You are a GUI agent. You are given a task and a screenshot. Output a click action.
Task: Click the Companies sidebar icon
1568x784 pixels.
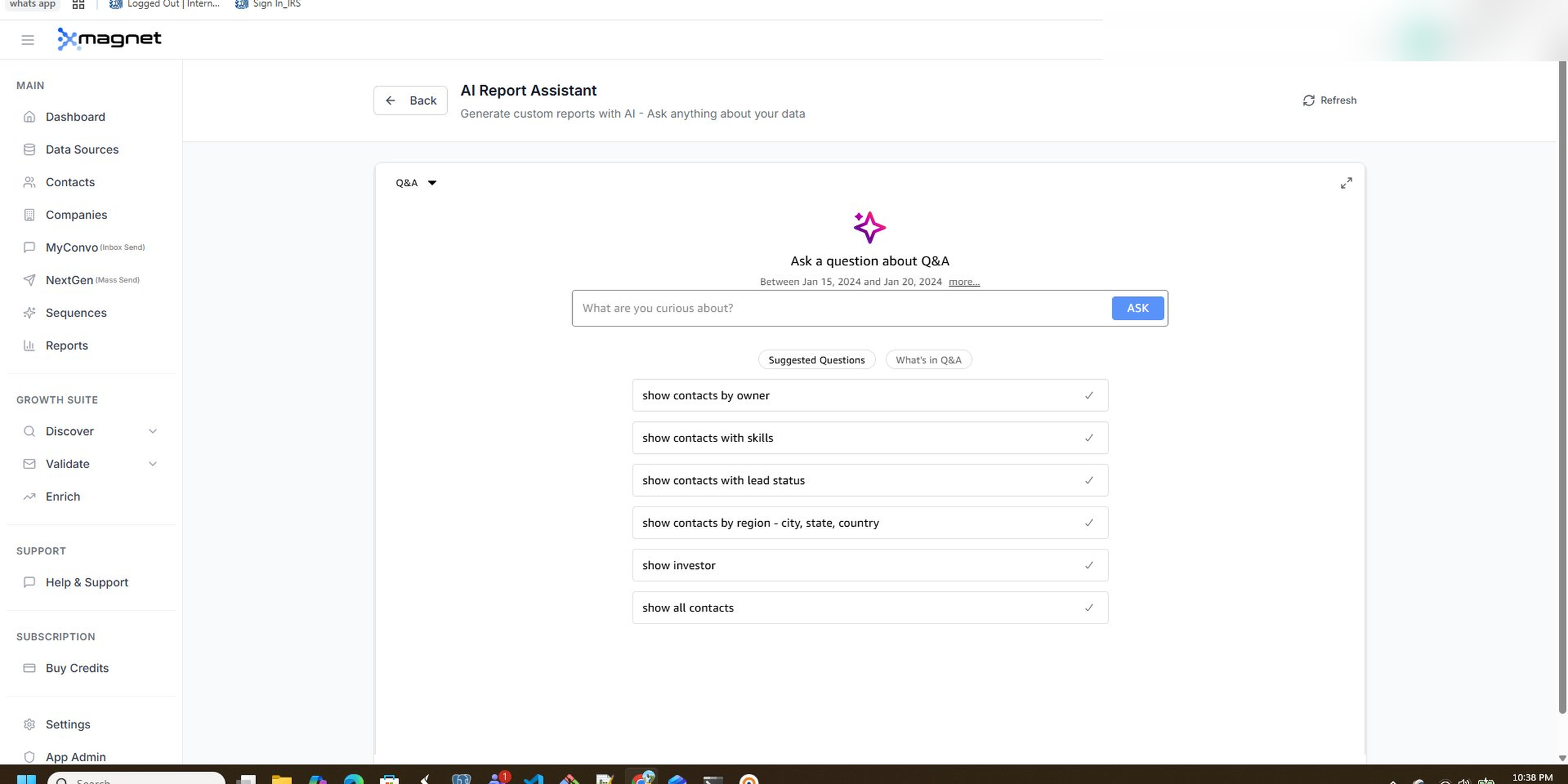(x=30, y=214)
